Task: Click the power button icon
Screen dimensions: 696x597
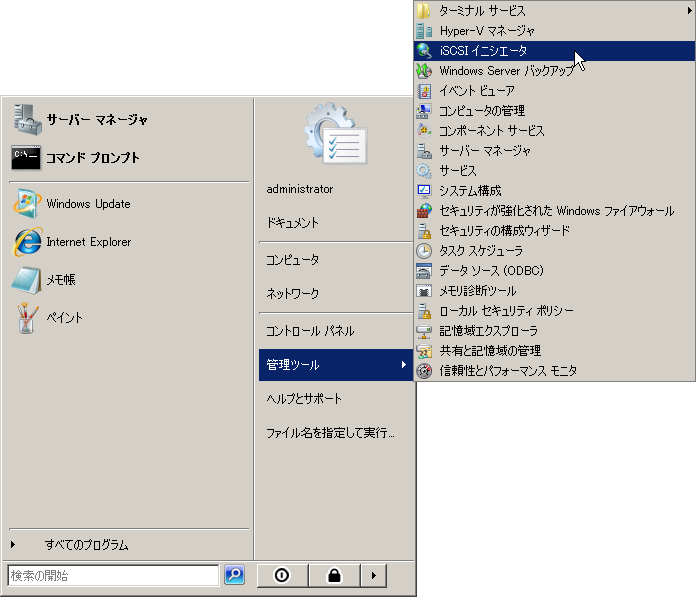Action: point(282,575)
